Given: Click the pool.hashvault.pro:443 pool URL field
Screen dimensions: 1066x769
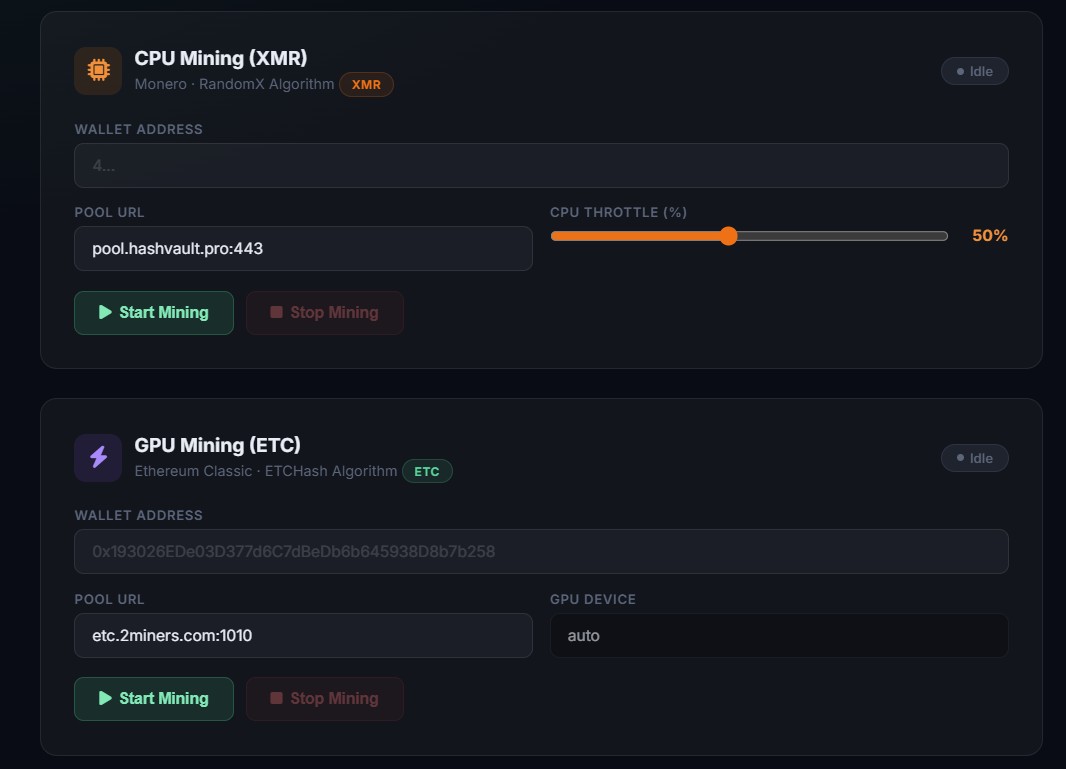Looking at the screenshot, I should (x=303, y=248).
